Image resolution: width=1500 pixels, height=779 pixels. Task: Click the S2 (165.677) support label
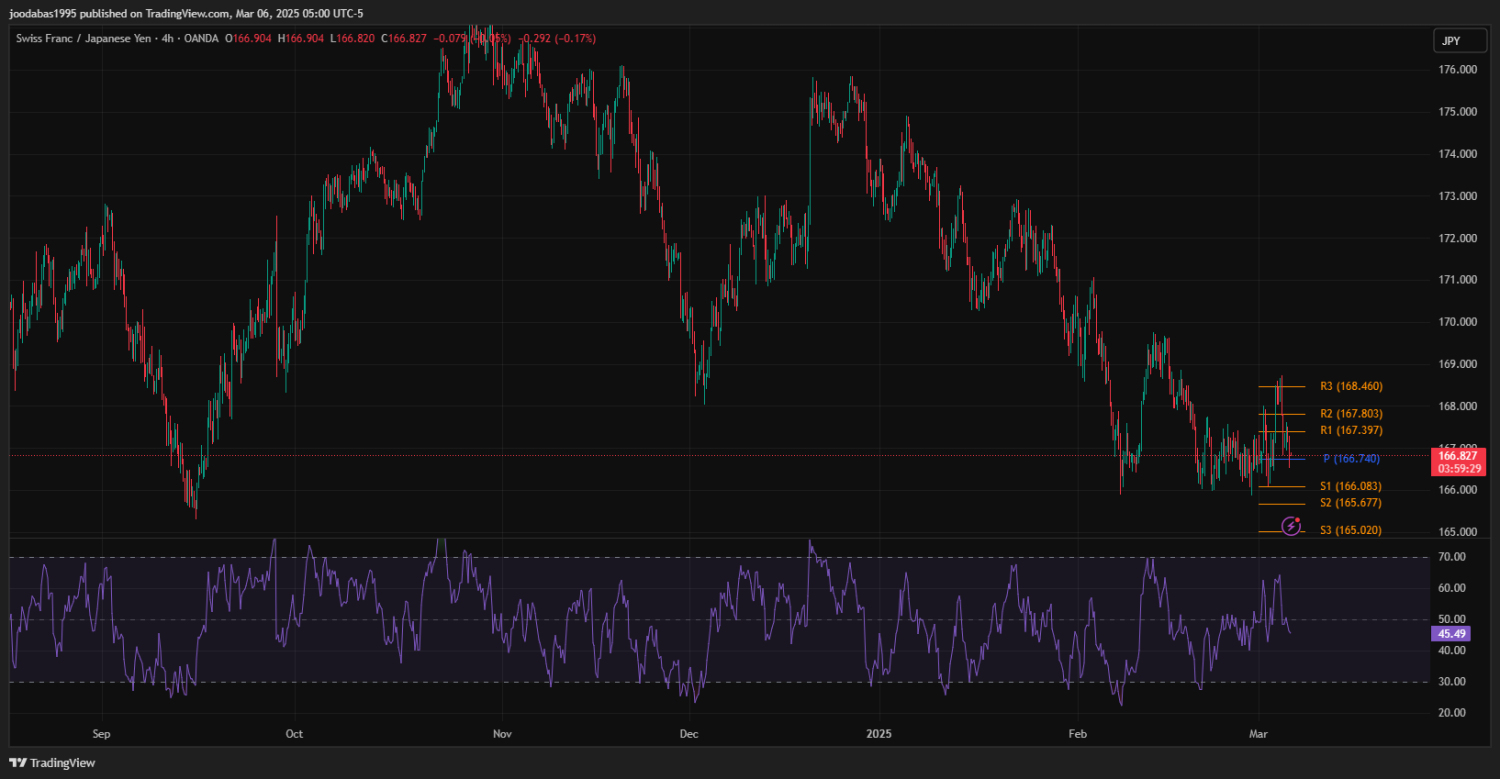coord(1351,502)
